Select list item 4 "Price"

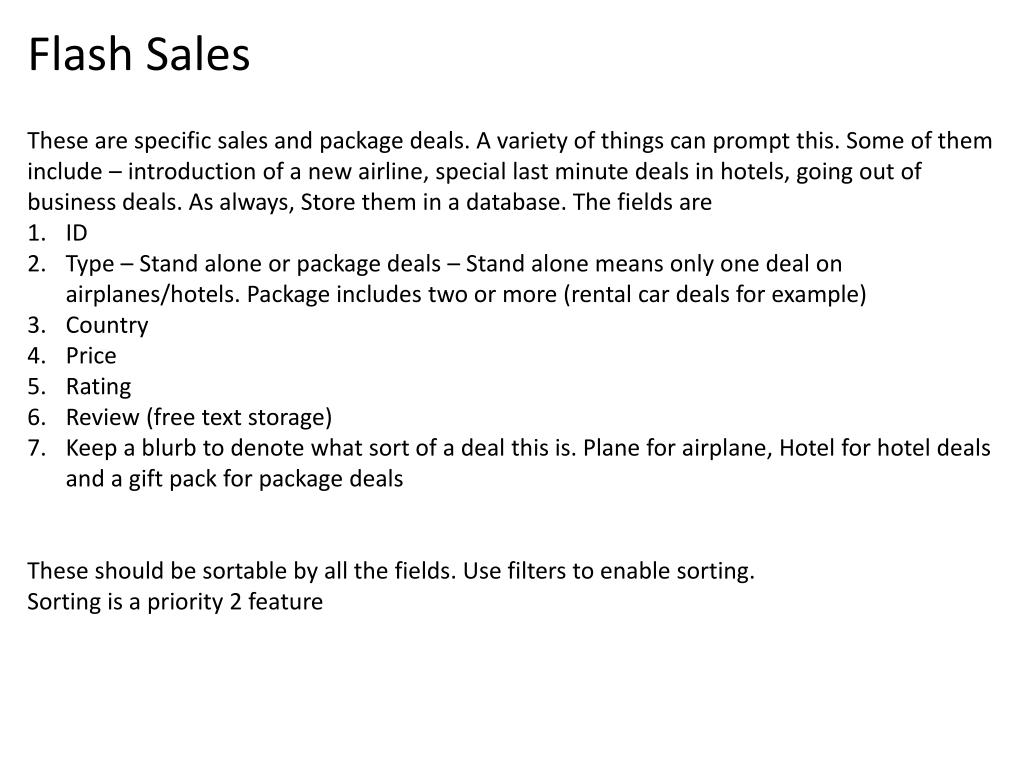point(91,356)
